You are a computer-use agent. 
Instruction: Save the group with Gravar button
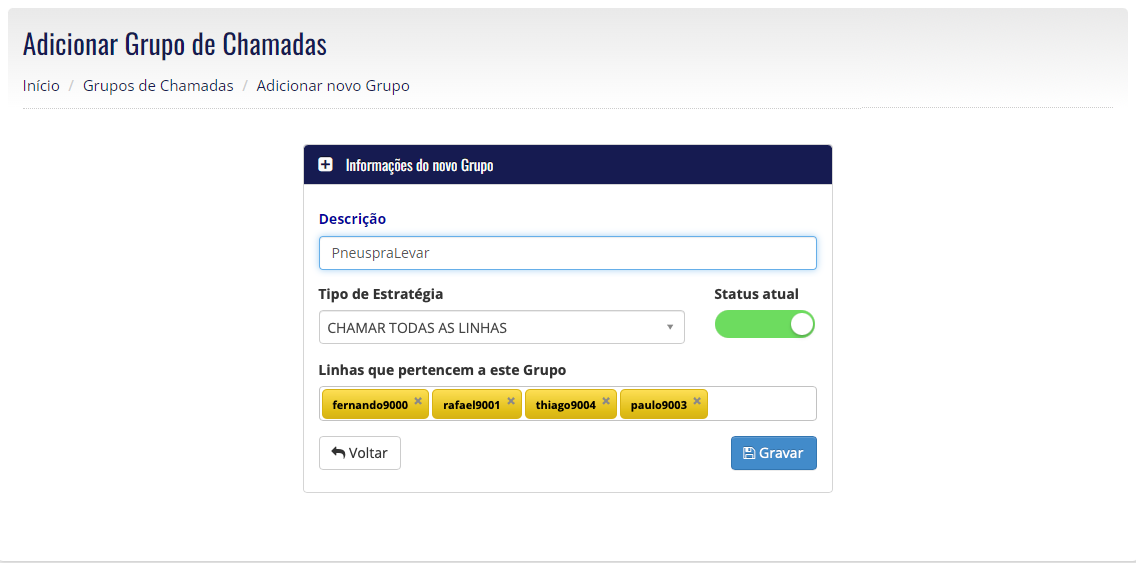(774, 453)
